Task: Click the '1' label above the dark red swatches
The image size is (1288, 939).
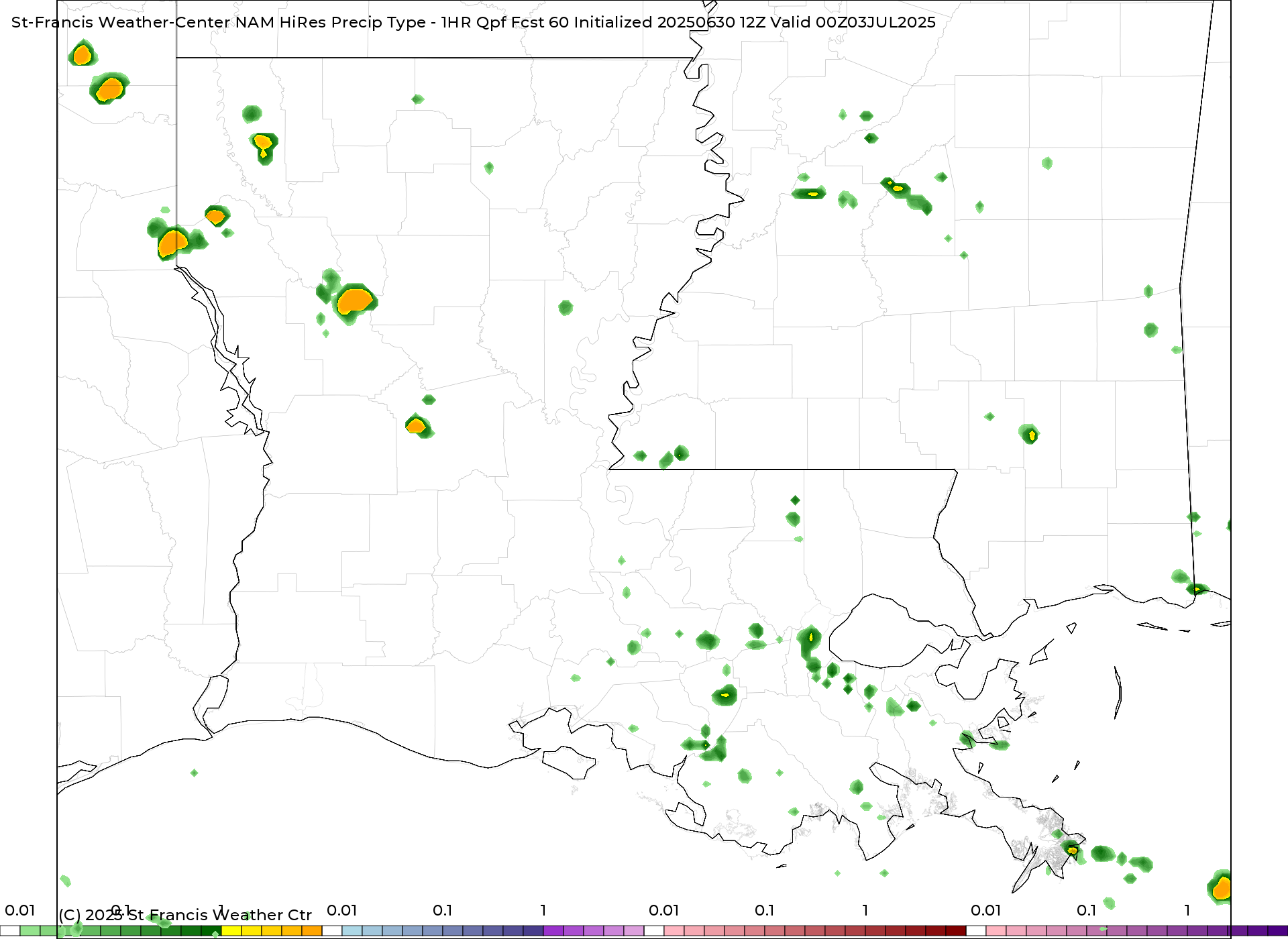Action: [x=865, y=910]
